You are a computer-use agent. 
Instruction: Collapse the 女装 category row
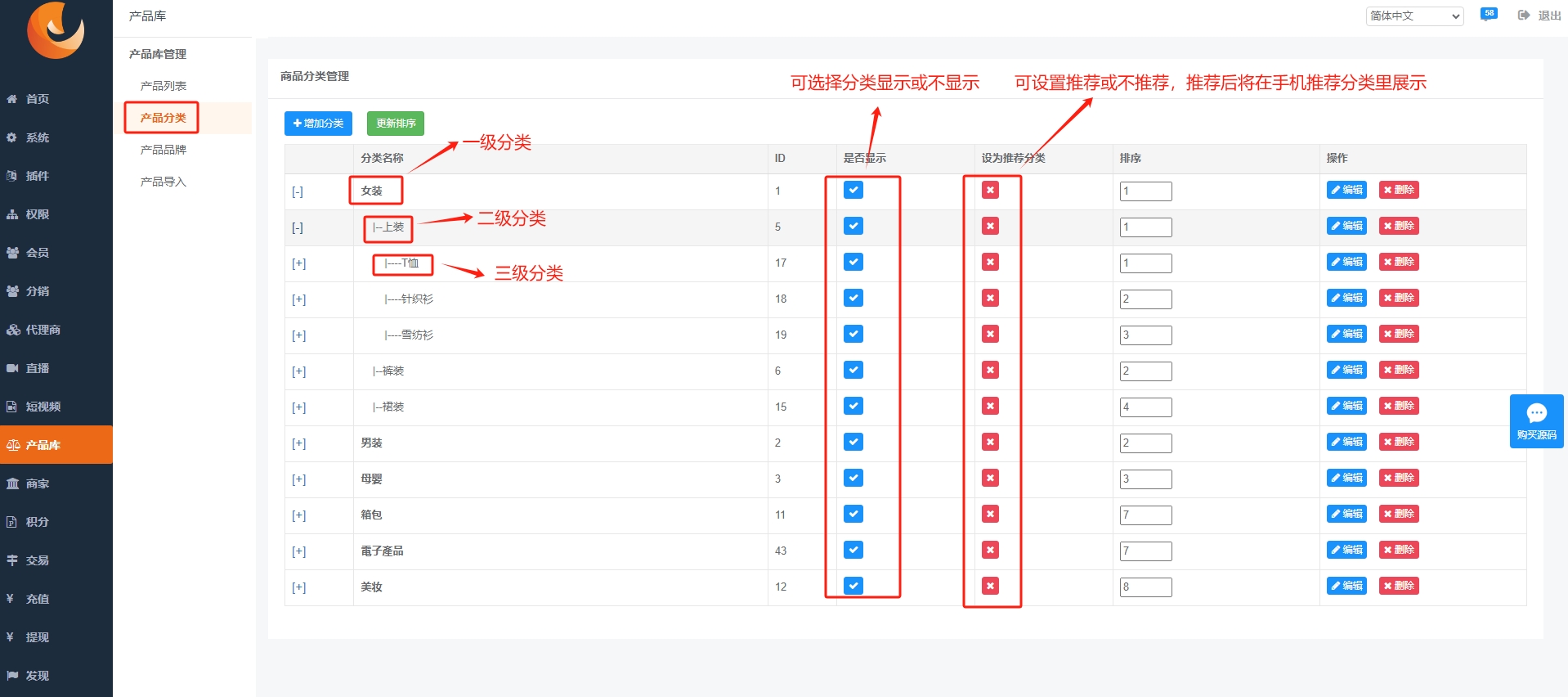tap(298, 191)
